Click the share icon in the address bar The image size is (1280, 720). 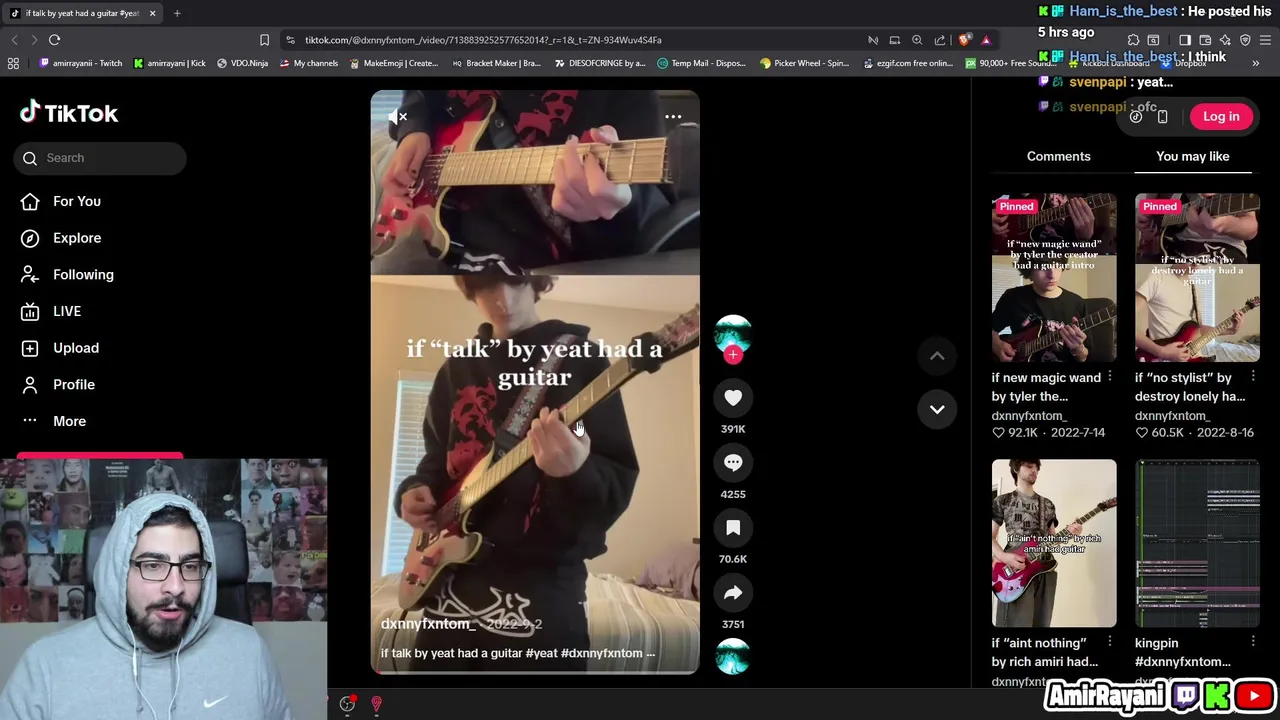click(940, 40)
